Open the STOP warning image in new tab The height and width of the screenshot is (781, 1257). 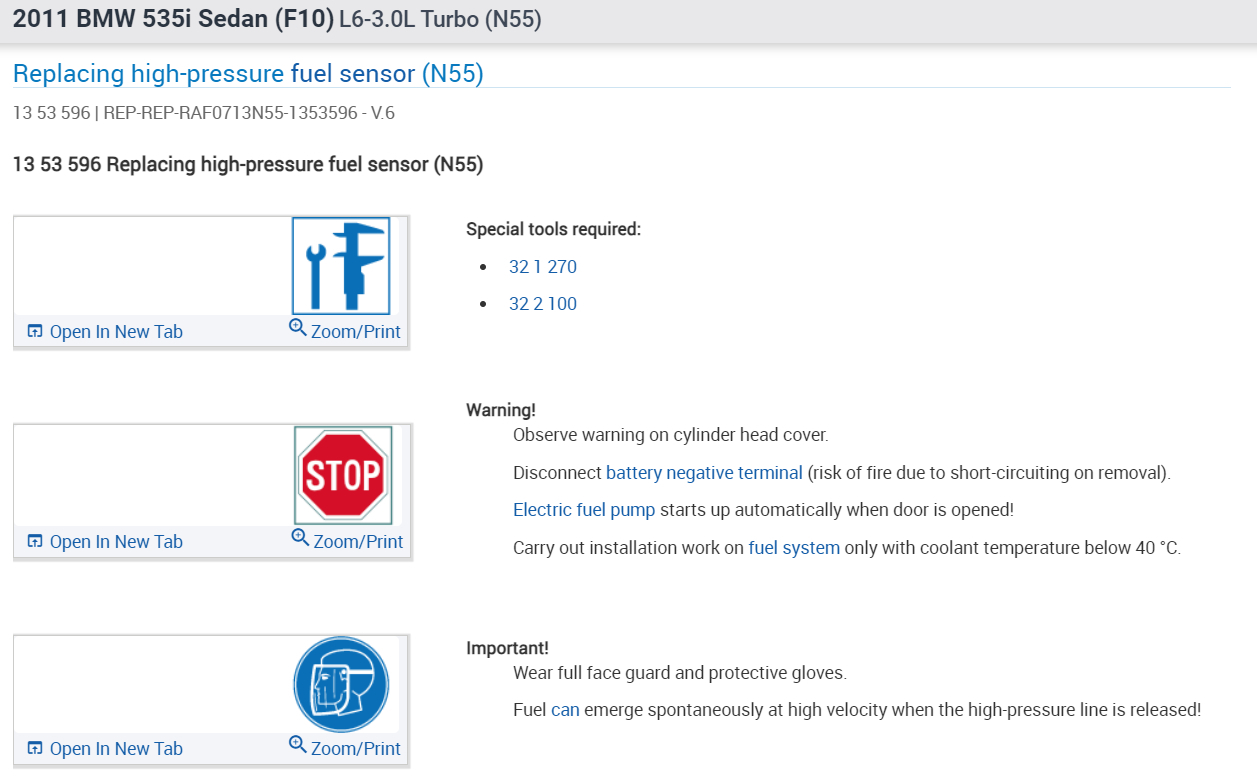coord(115,542)
